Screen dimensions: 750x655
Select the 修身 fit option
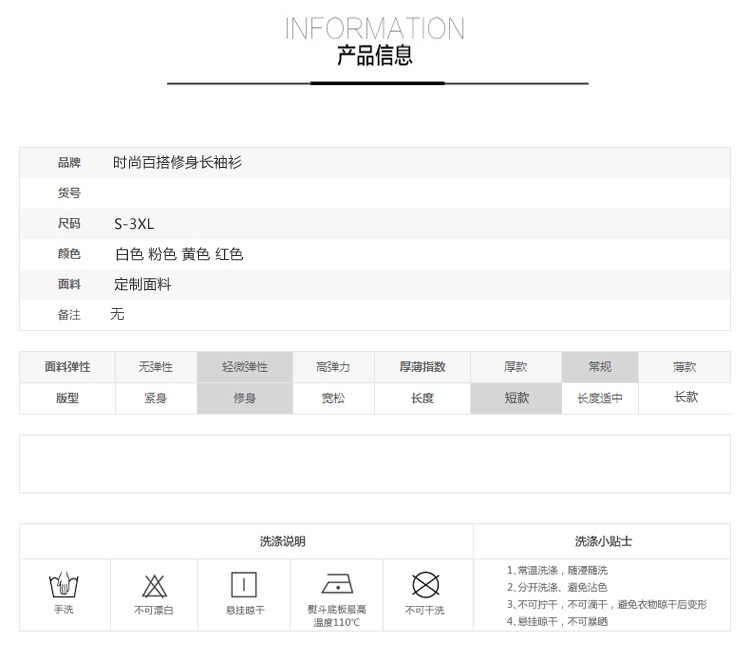[x=245, y=398]
